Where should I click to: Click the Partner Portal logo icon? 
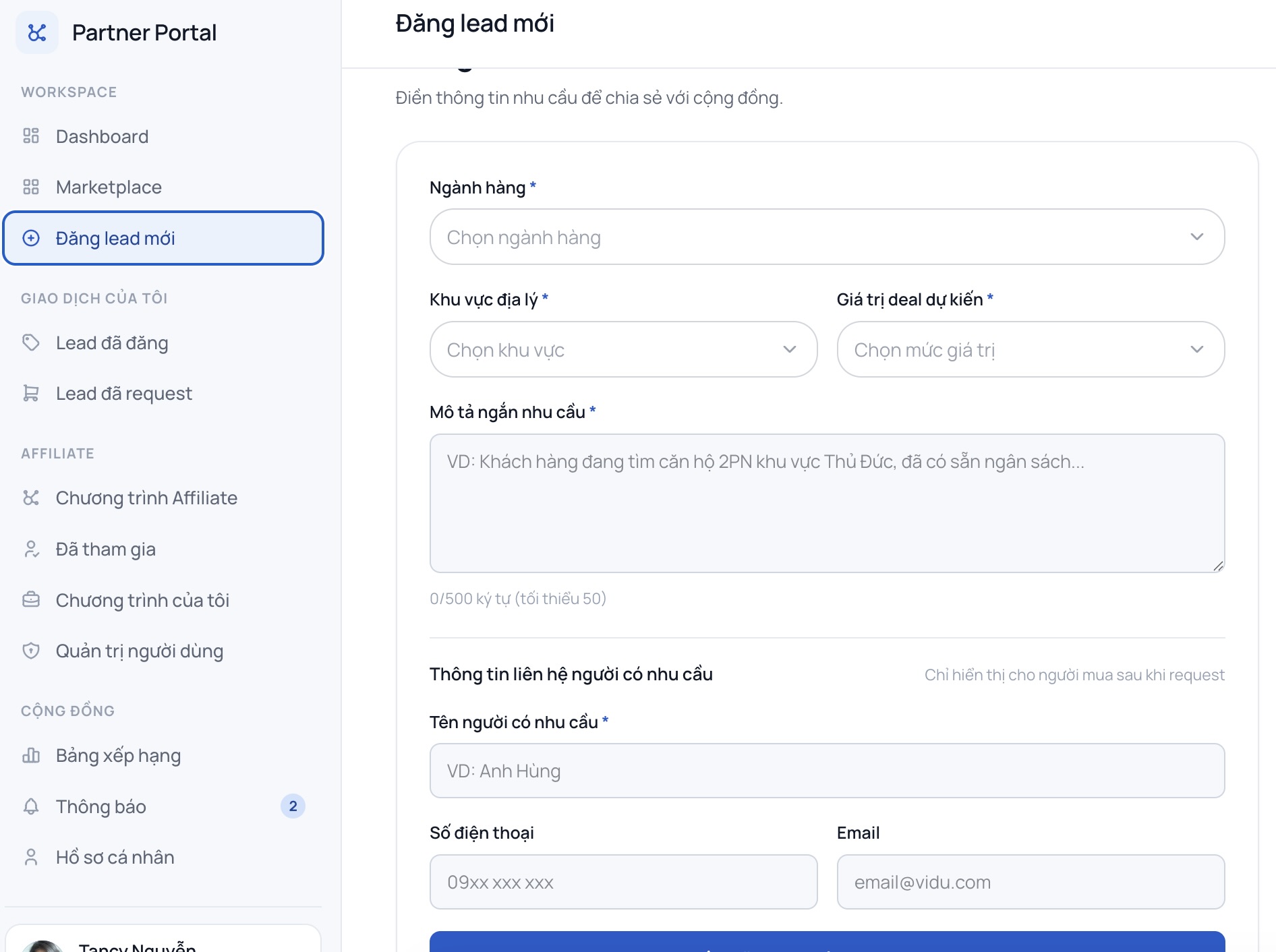tap(37, 32)
